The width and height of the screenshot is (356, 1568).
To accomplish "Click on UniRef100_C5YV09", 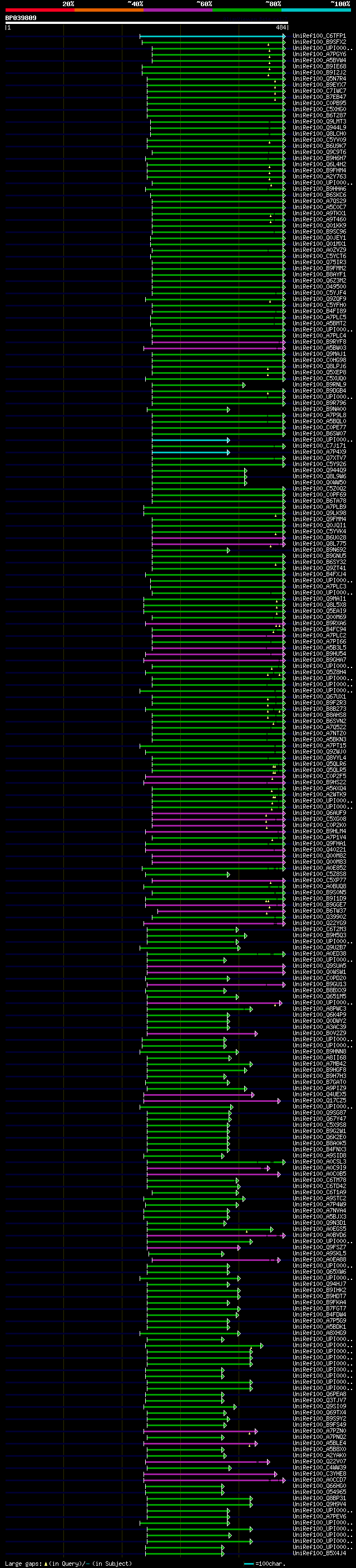I will 319,140.
